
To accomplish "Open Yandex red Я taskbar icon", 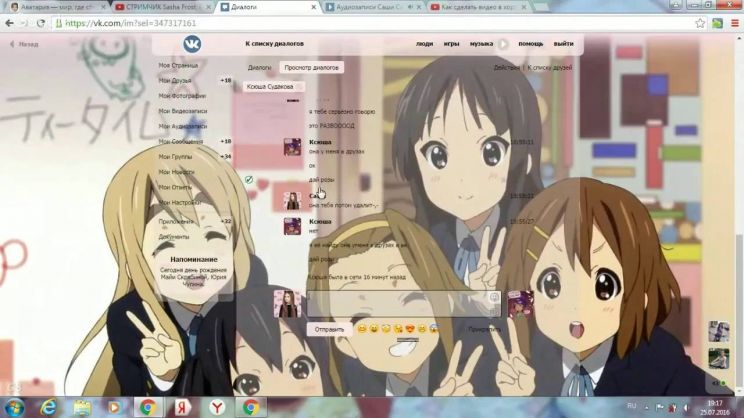I will (182, 408).
